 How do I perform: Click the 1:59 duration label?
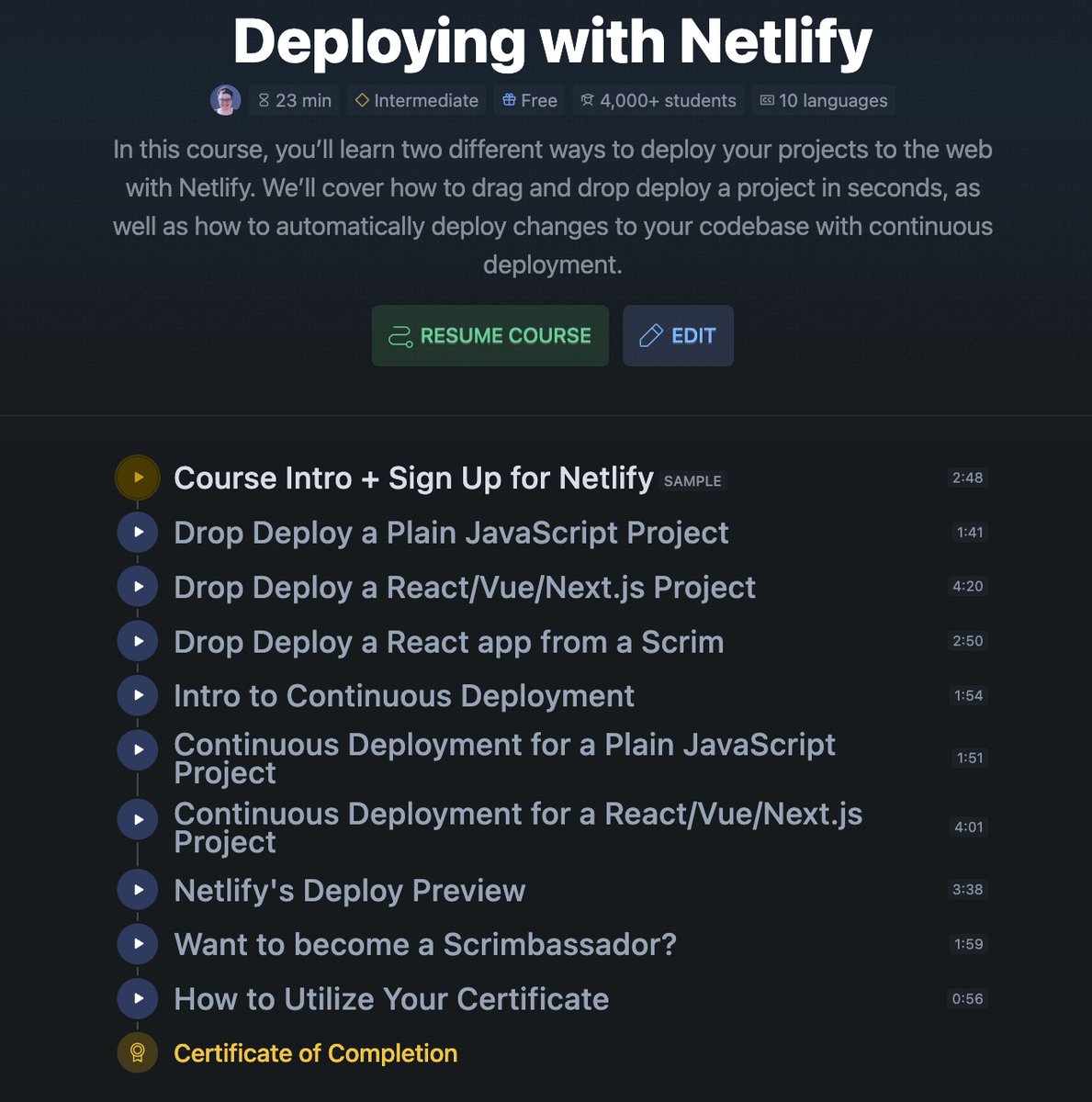click(969, 944)
